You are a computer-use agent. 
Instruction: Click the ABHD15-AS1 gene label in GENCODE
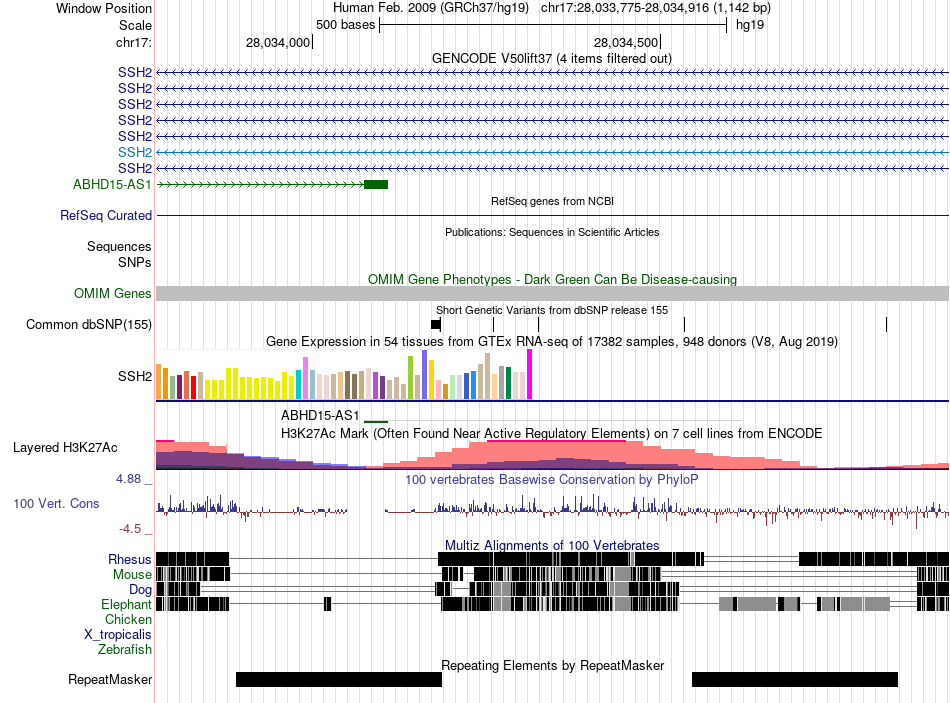(112, 184)
